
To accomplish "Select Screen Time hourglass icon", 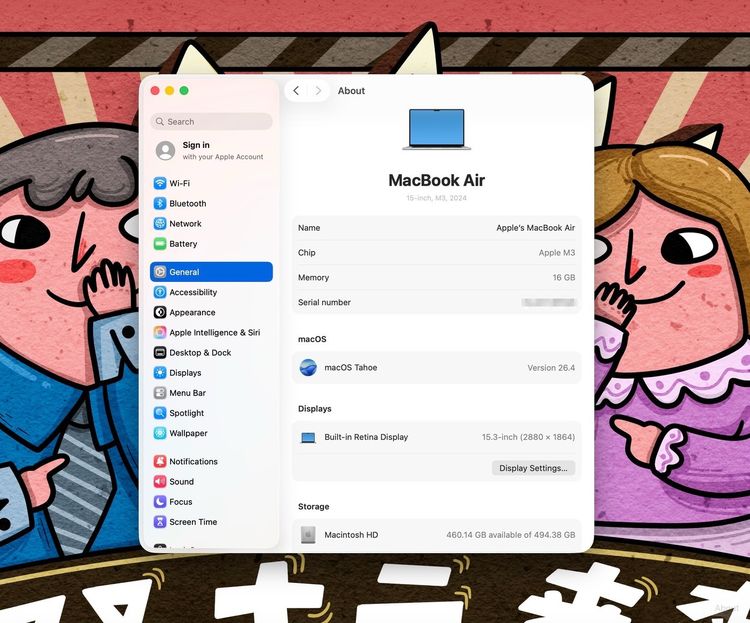I will 160,522.
